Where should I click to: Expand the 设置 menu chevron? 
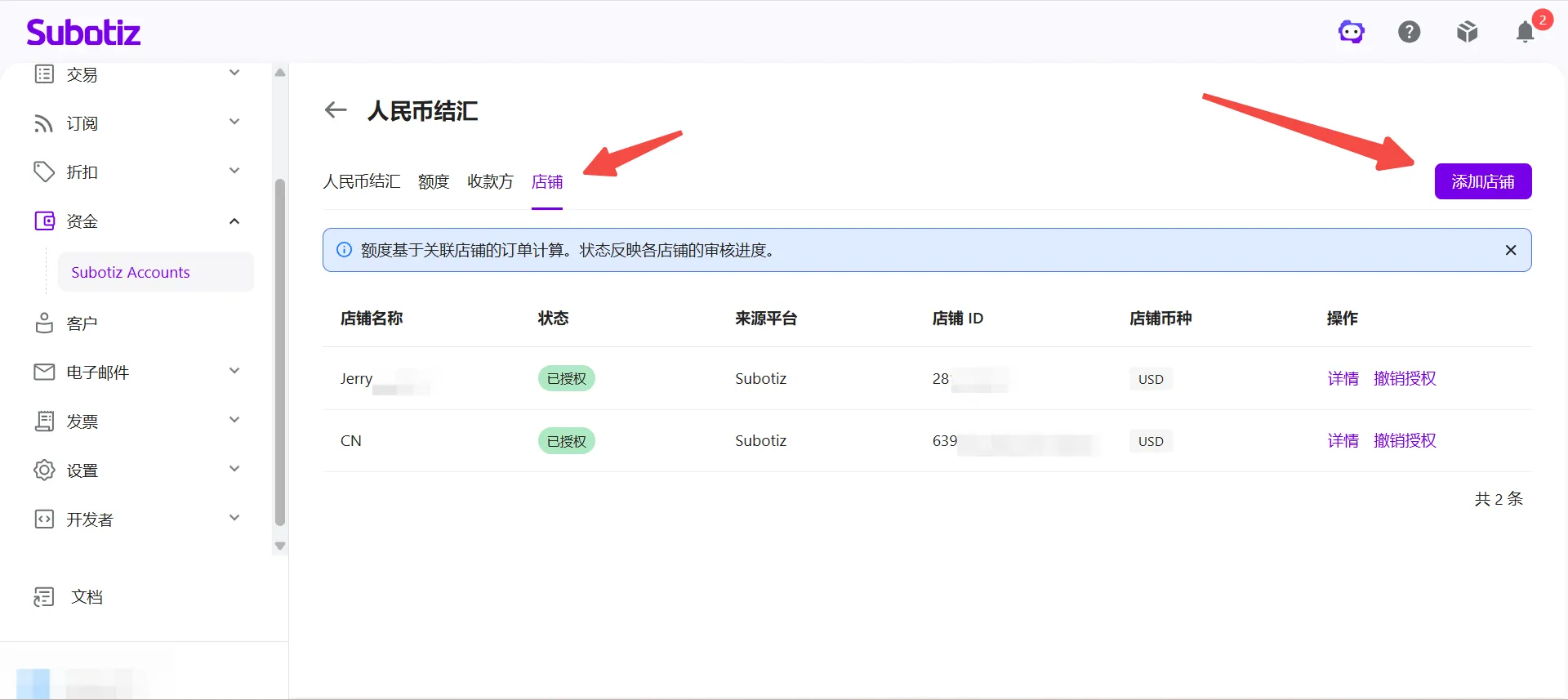coord(234,469)
